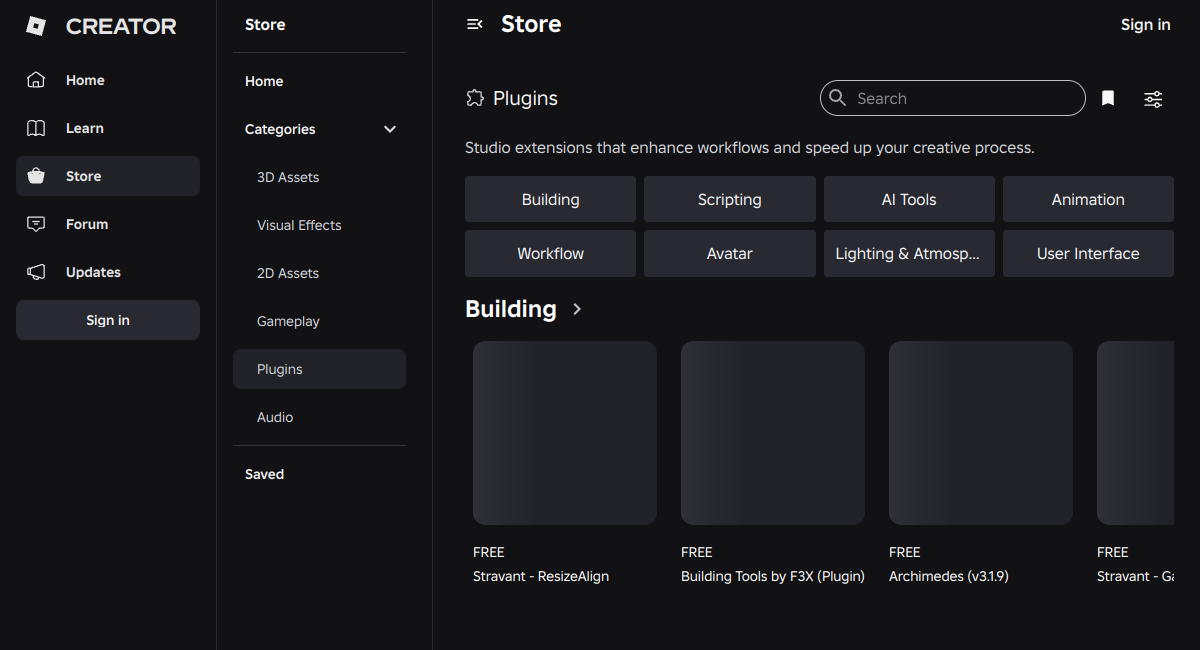Open the Building Tools by F3X thumbnail
Image resolution: width=1200 pixels, height=650 pixels.
[x=773, y=433]
